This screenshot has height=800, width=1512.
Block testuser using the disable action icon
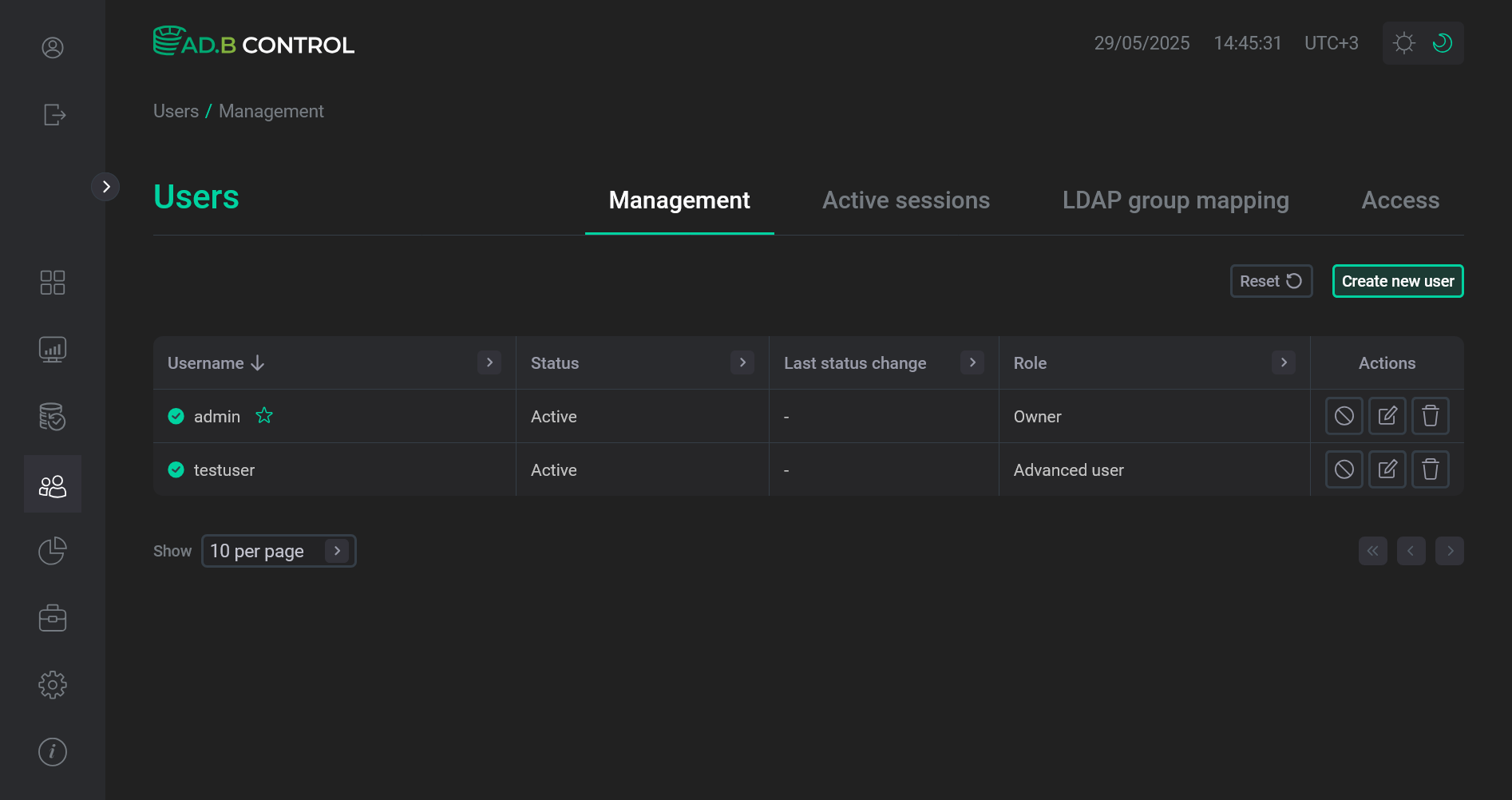tap(1344, 469)
